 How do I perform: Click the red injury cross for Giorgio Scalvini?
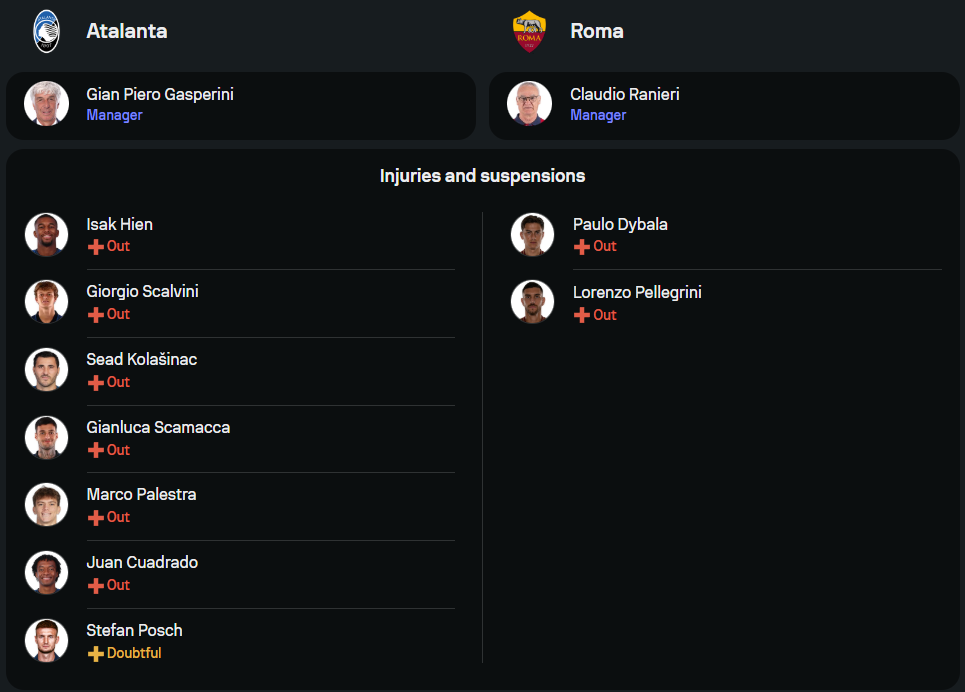coord(96,315)
